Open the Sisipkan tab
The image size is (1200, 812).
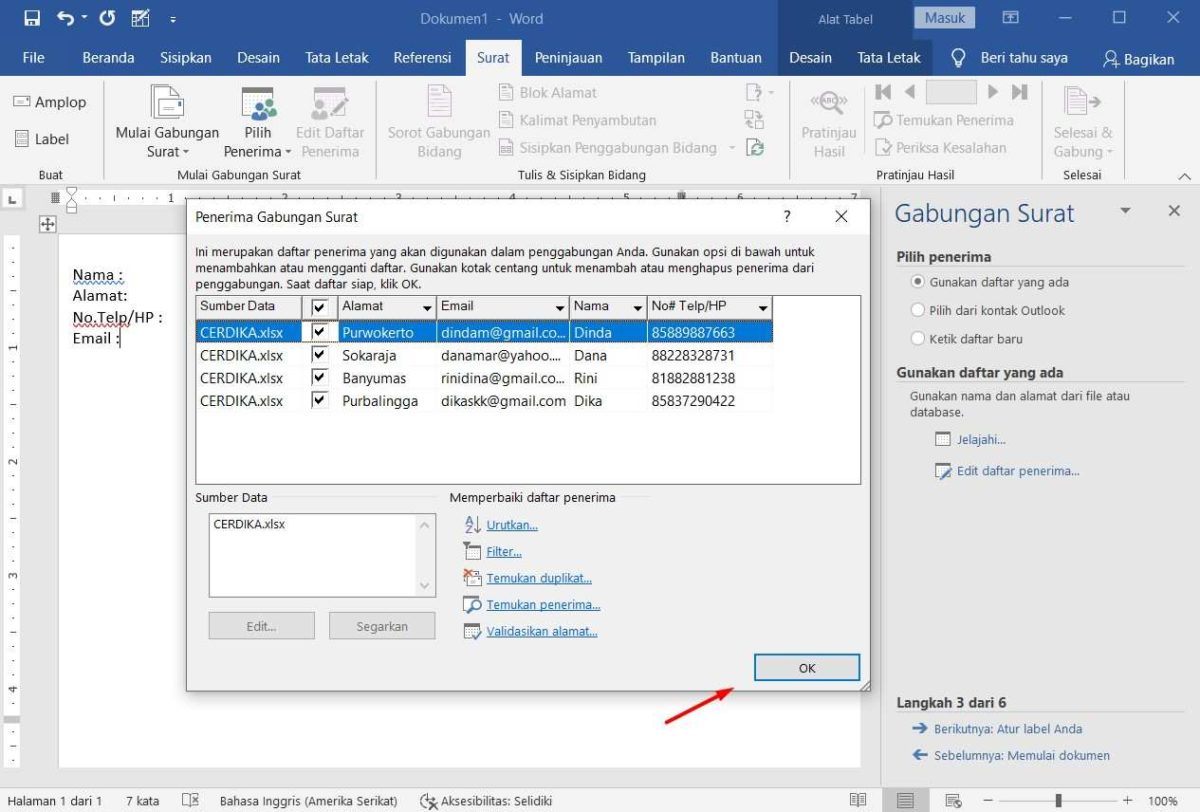click(186, 58)
